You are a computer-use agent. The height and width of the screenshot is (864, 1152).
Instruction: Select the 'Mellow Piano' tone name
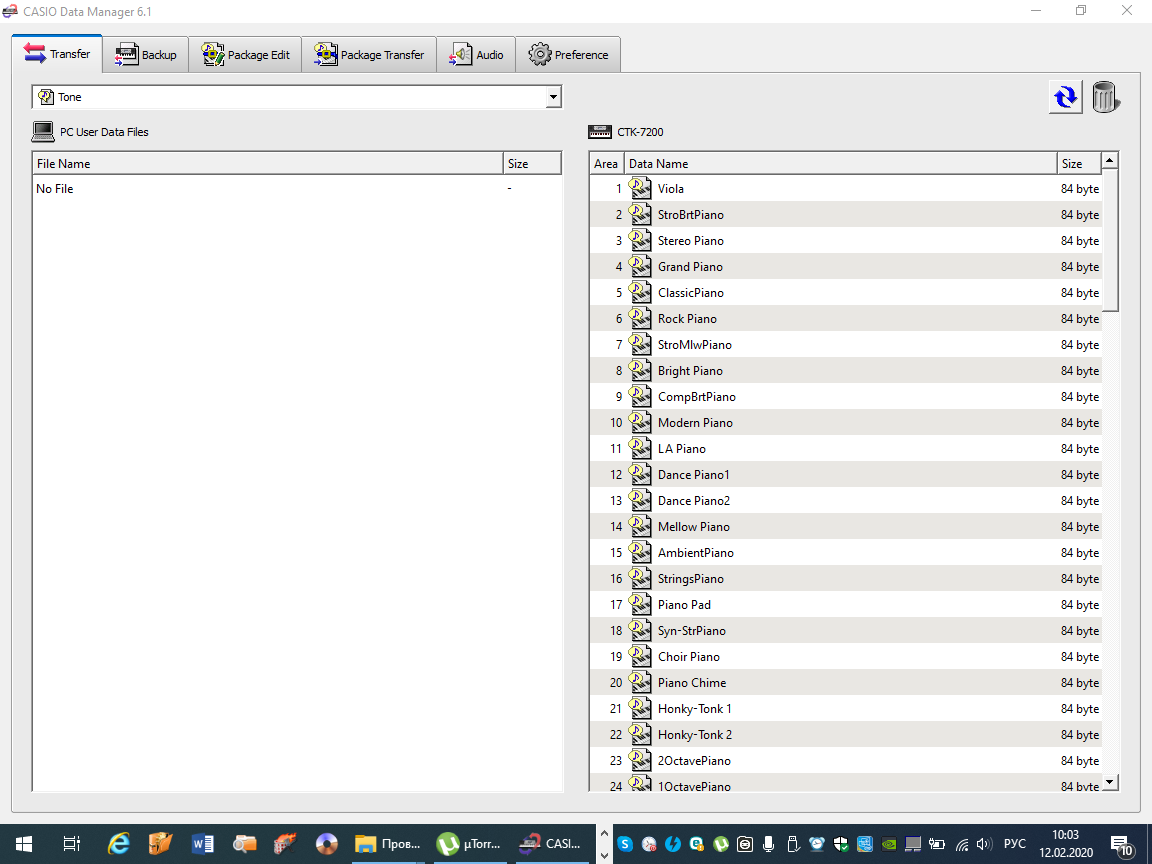(x=694, y=527)
